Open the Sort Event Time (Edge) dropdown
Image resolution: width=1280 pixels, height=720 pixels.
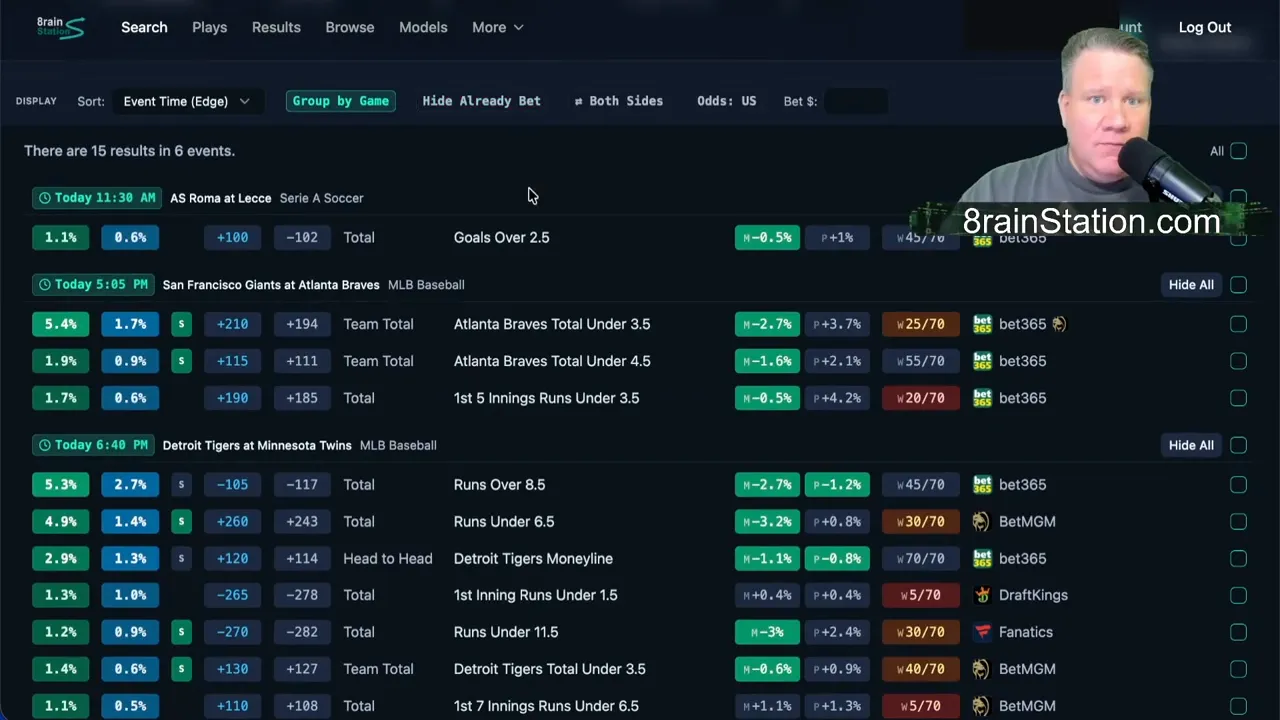186,101
